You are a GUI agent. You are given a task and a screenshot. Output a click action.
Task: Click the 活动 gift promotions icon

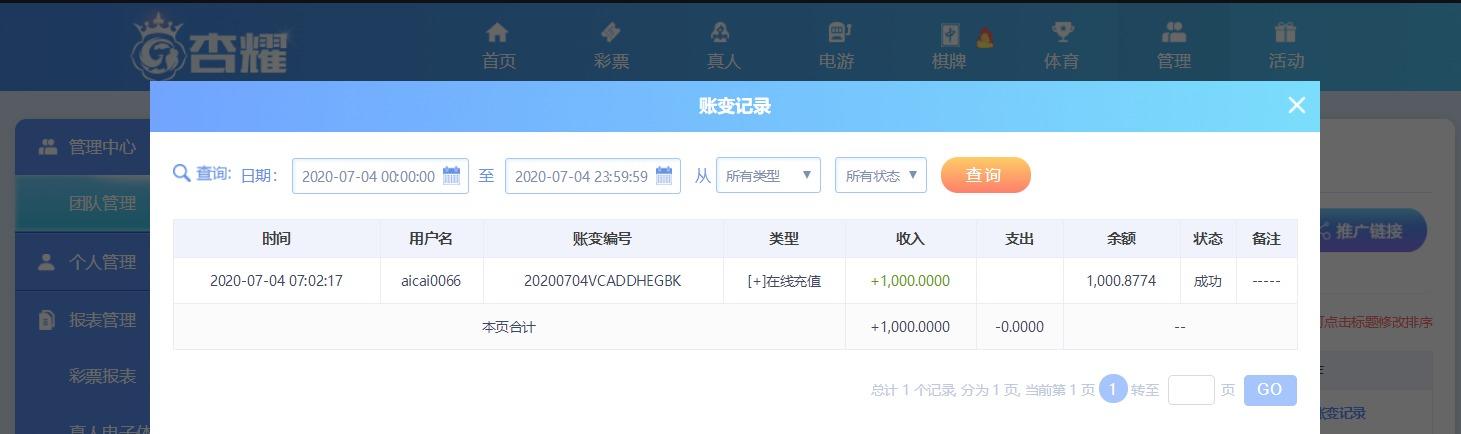pyautogui.click(x=1285, y=34)
